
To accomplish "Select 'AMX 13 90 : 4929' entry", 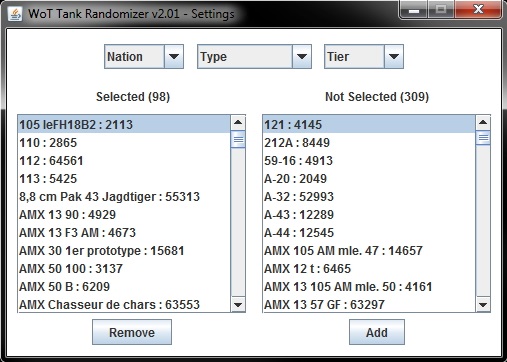I will (124, 215).
